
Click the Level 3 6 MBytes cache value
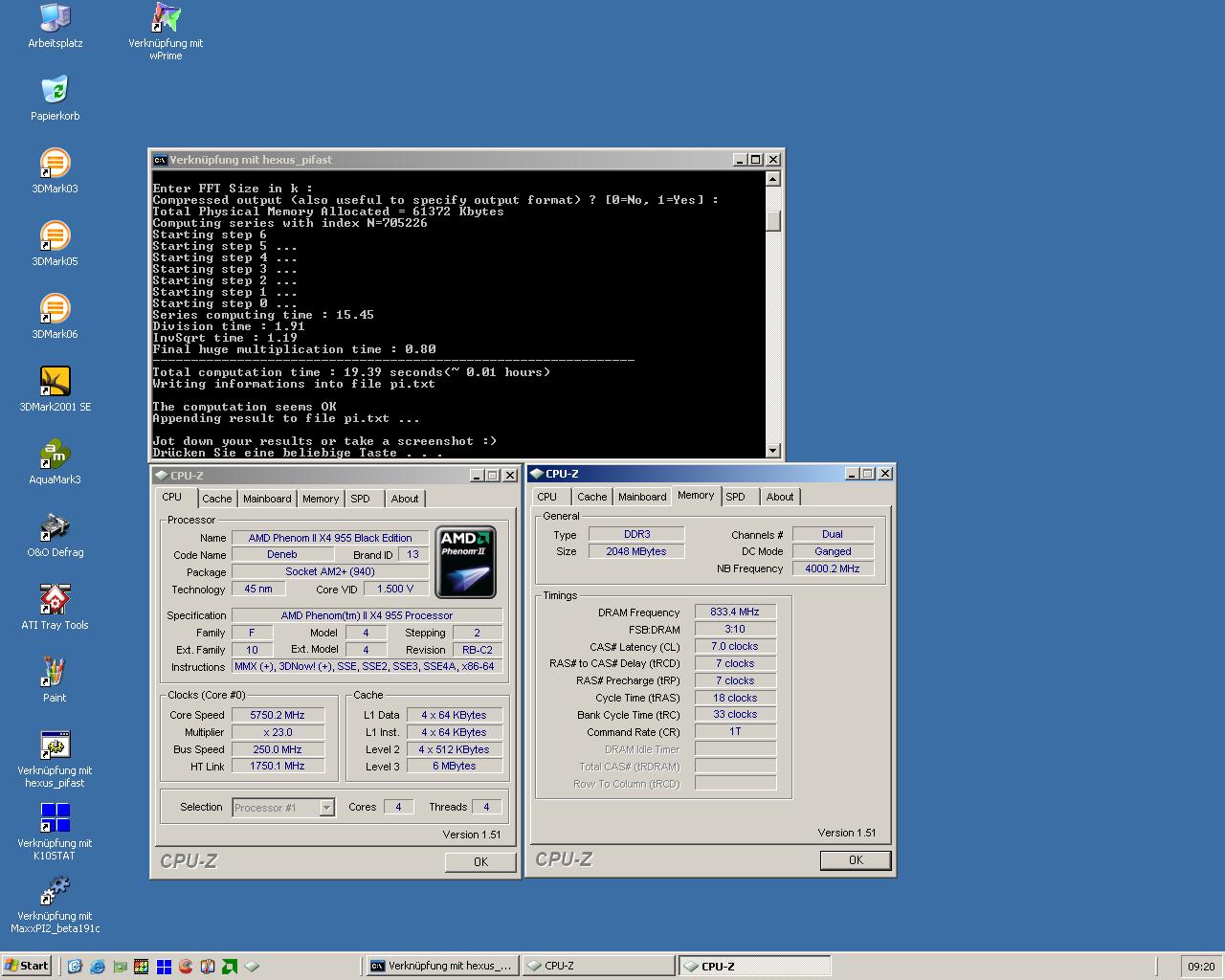455,767
